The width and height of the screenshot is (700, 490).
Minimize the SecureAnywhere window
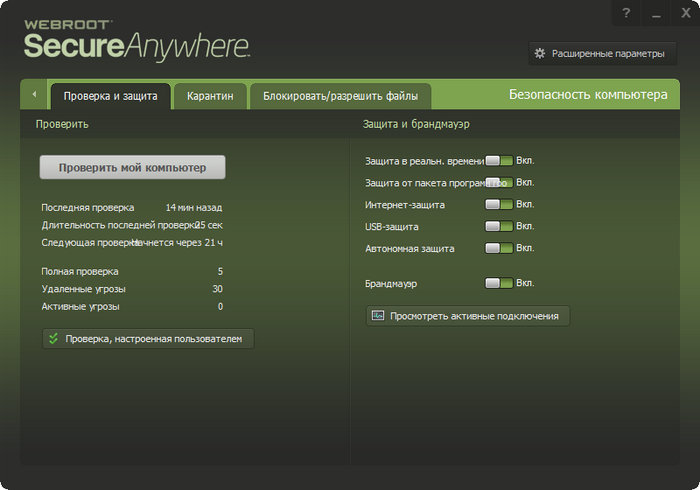656,13
